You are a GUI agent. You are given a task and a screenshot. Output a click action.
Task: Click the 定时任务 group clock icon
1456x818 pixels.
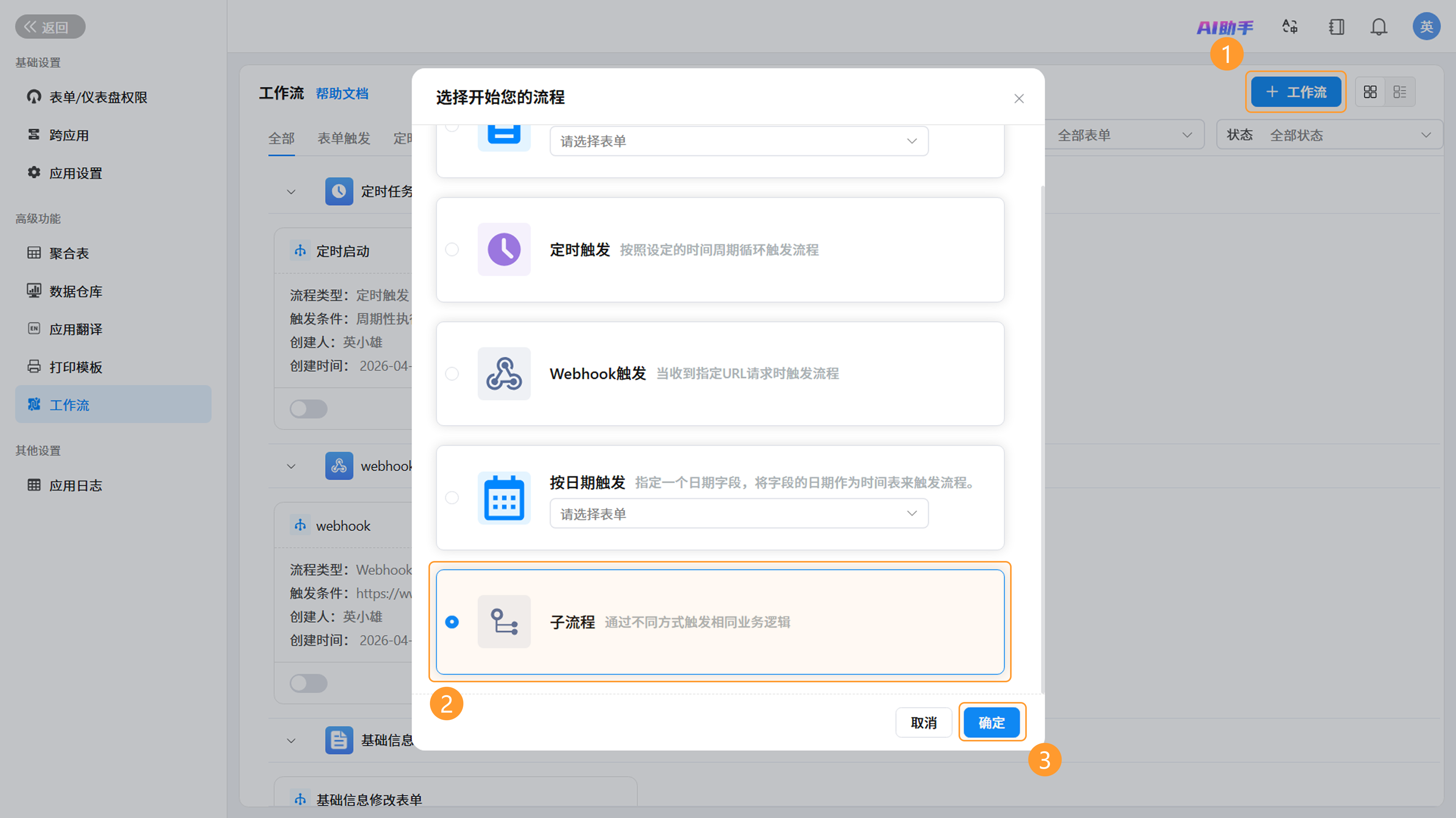click(x=339, y=191)
